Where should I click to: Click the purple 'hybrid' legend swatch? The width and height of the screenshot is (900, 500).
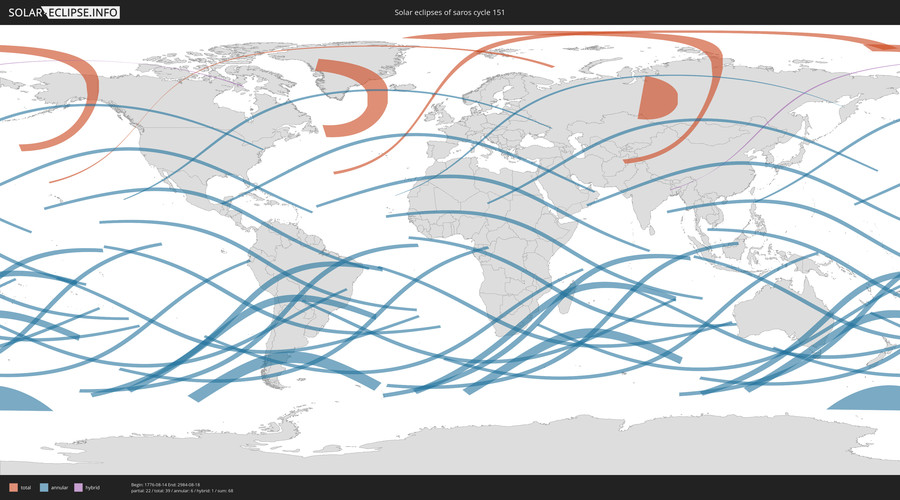pos(79,487)
